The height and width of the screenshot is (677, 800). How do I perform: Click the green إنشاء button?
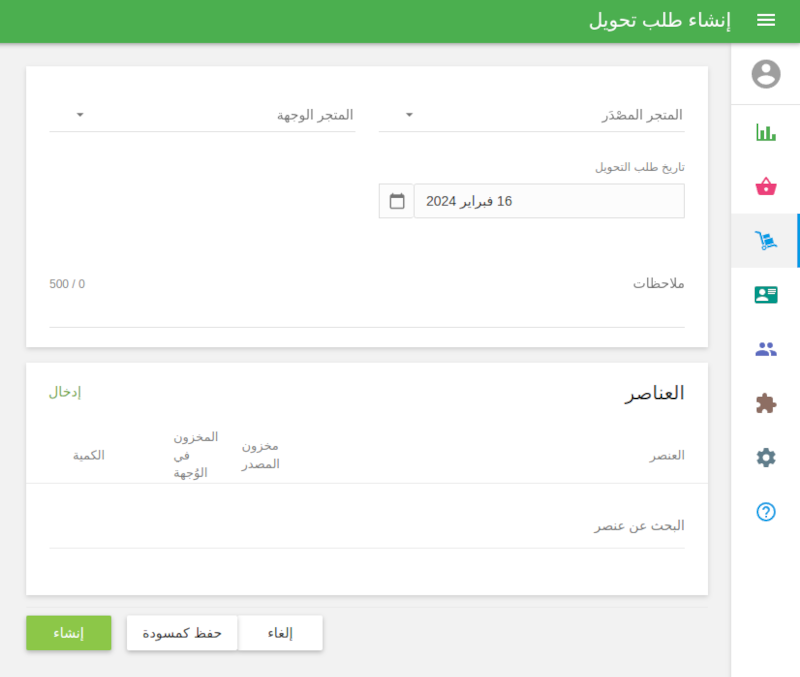point(68,632)
